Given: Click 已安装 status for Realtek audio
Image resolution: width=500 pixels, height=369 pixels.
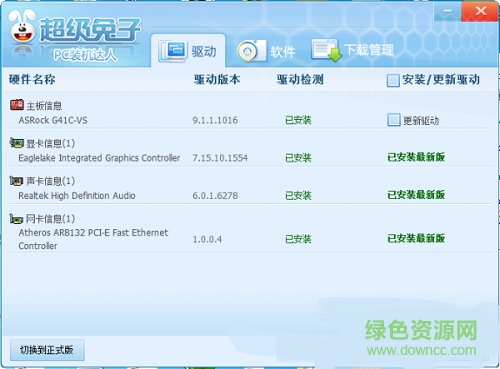Looking at the screenshot, I should 298,195.
